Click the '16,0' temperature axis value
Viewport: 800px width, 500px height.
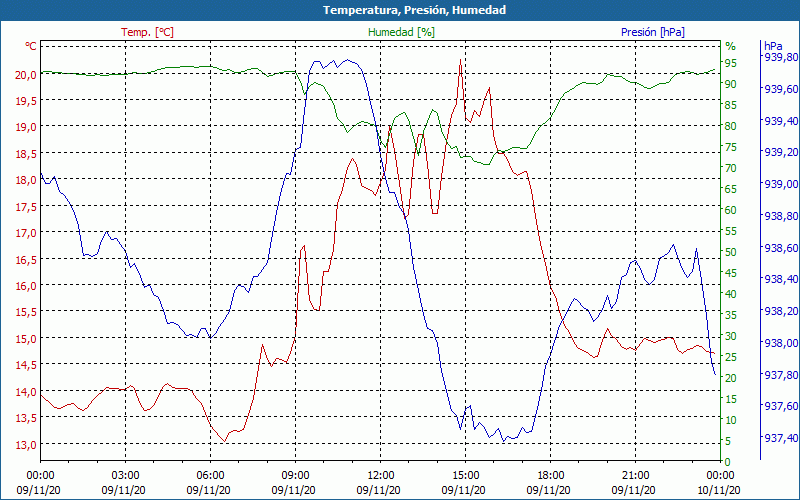pyautogui.click(x=26, y=286)
